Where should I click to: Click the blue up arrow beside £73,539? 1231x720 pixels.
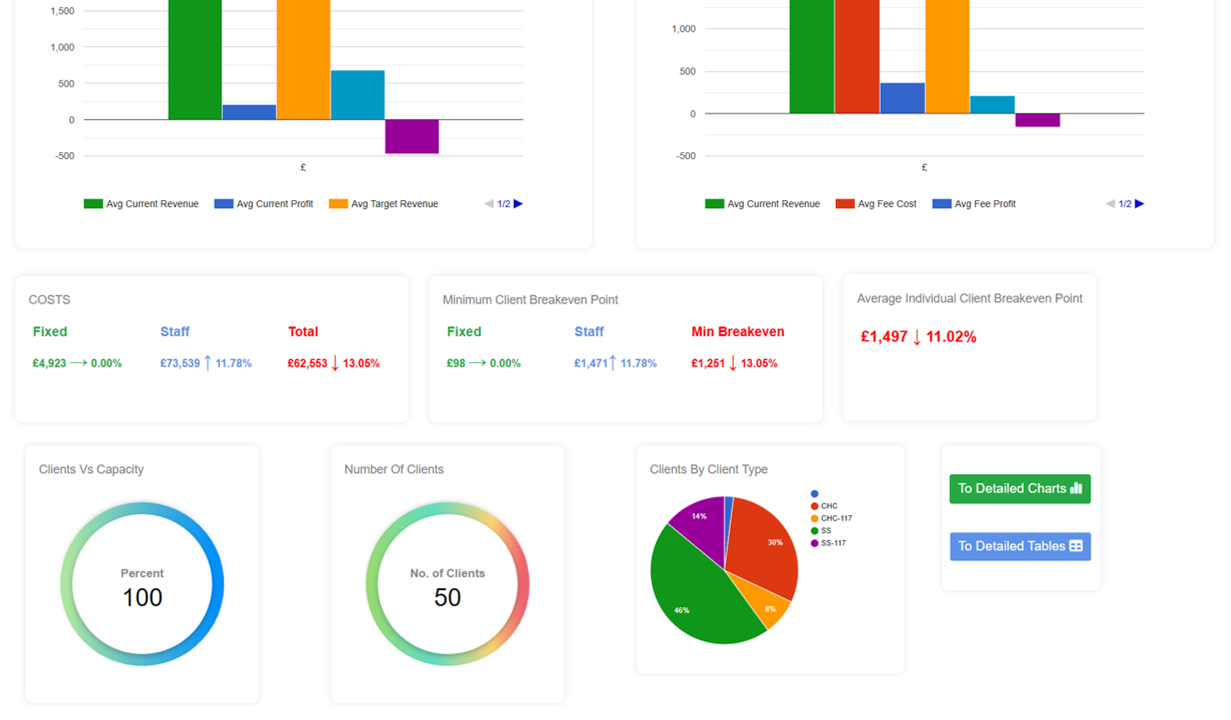click(208, 363)
